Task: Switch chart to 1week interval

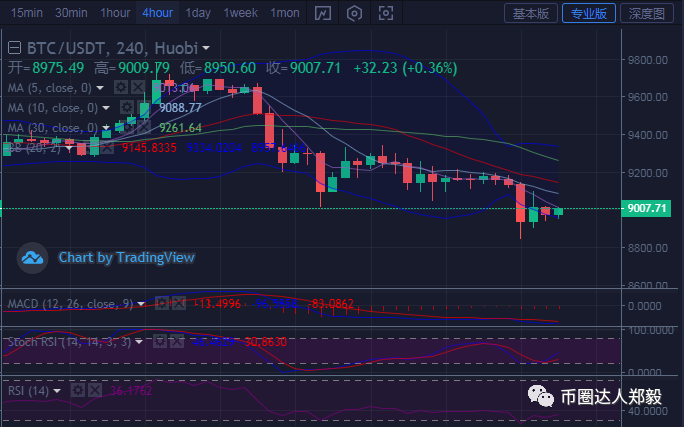Action: [240, 13]
